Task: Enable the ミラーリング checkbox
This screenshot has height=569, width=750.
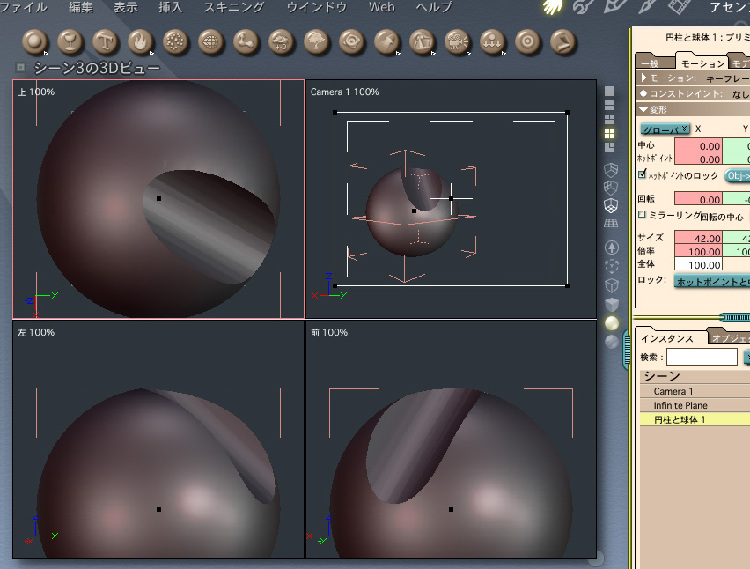Action: click(x=642, y=214)
